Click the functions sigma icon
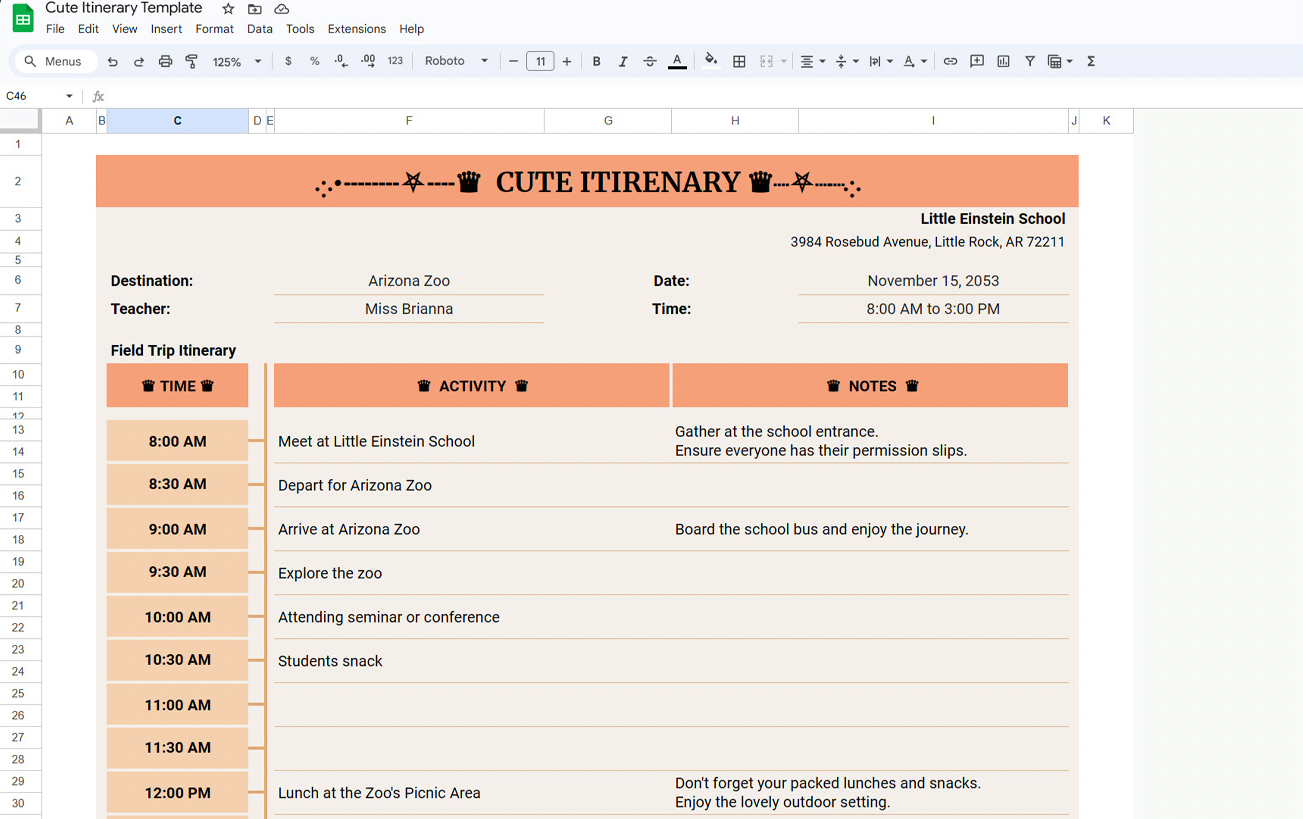The height and width of the screenshot is (819, 1303). (x=1091, y=61)
